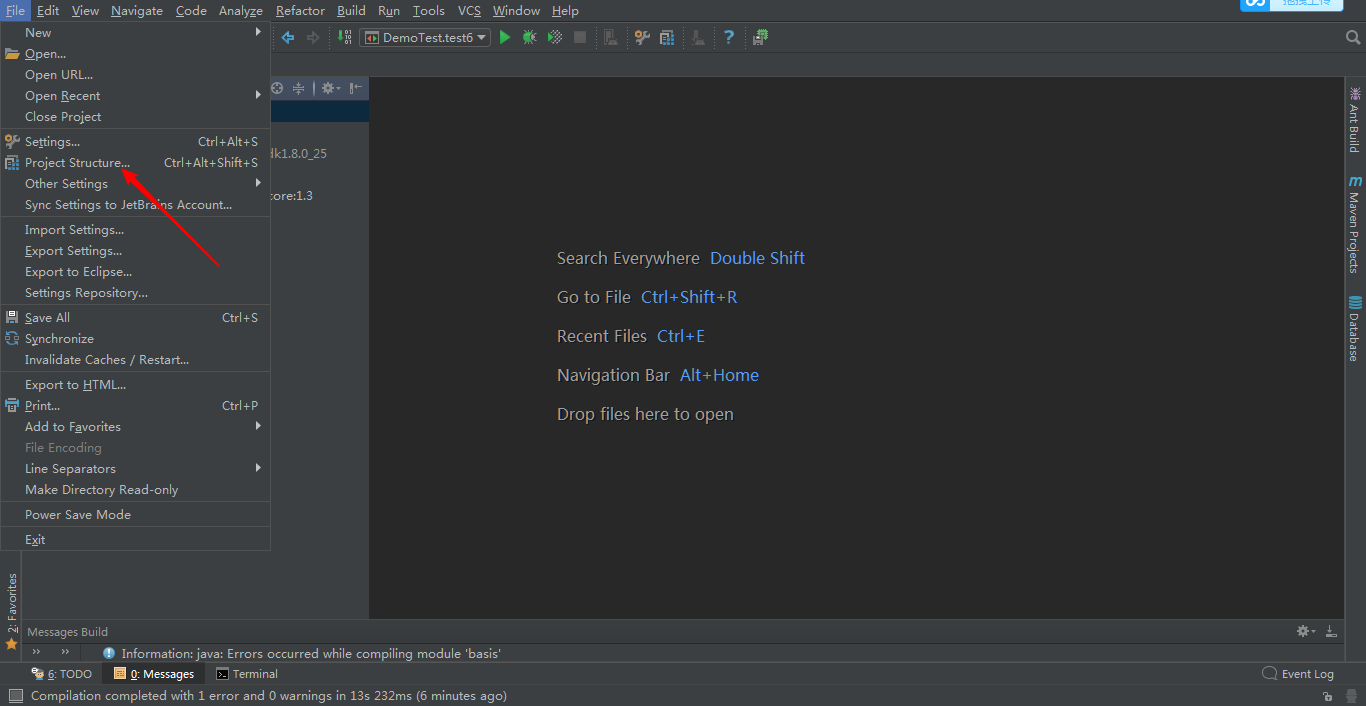Expand the Other Settings submenu
The width and height of the screenshot is (1366, 706).
(135, 183)
